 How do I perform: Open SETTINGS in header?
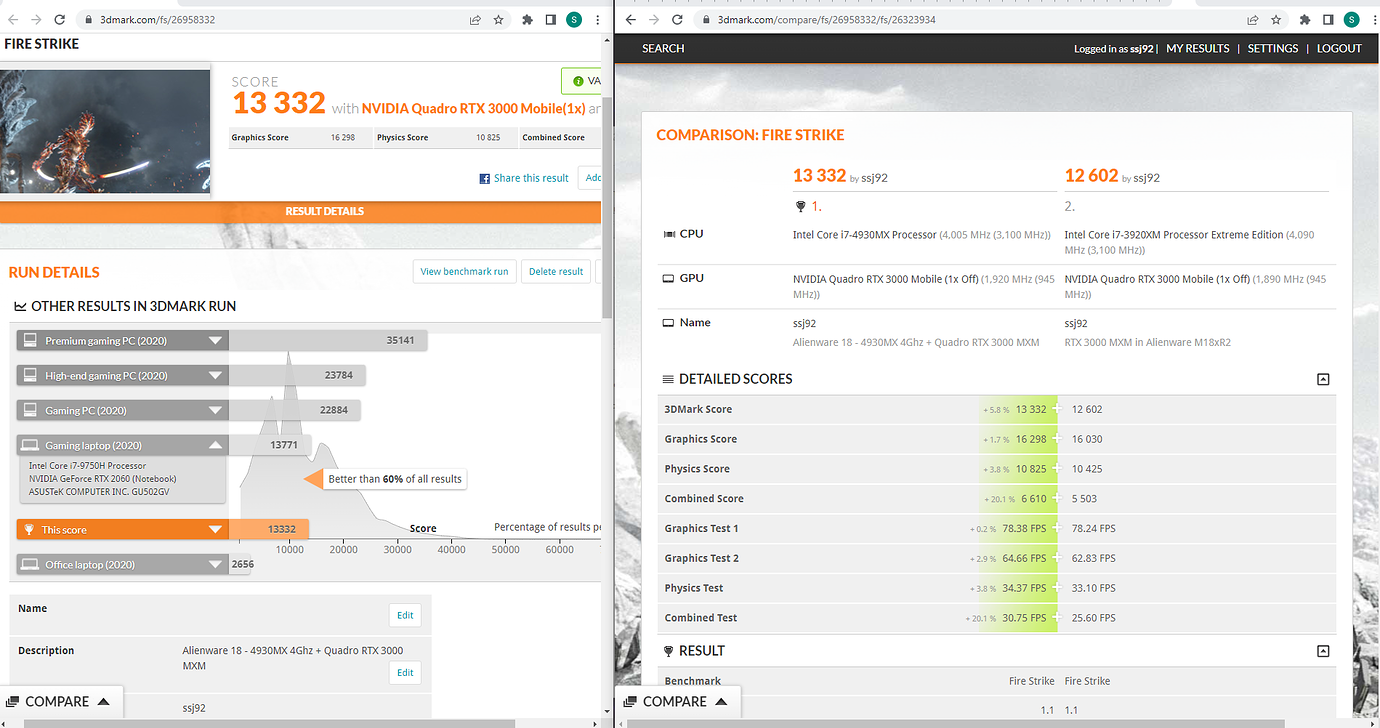1273,48
